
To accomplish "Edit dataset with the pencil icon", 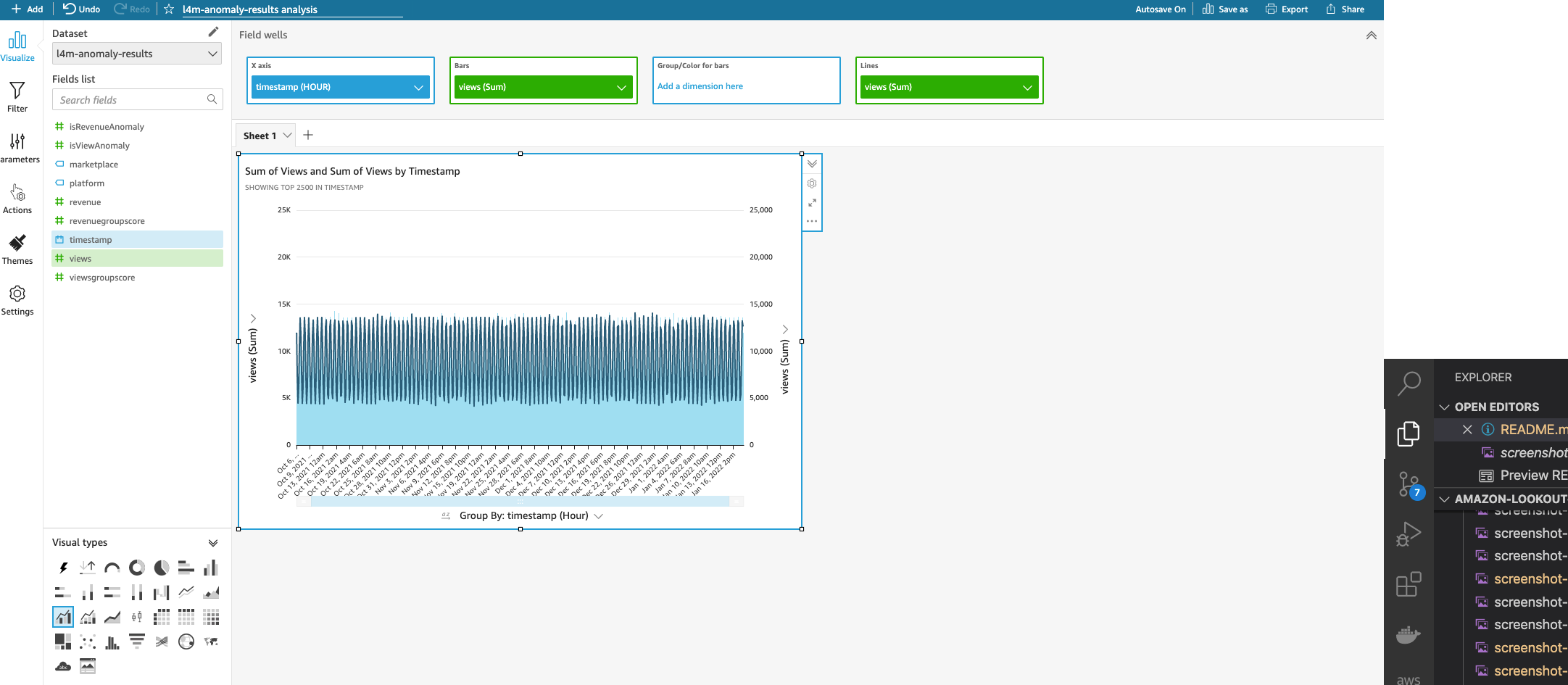I will 213,32.
